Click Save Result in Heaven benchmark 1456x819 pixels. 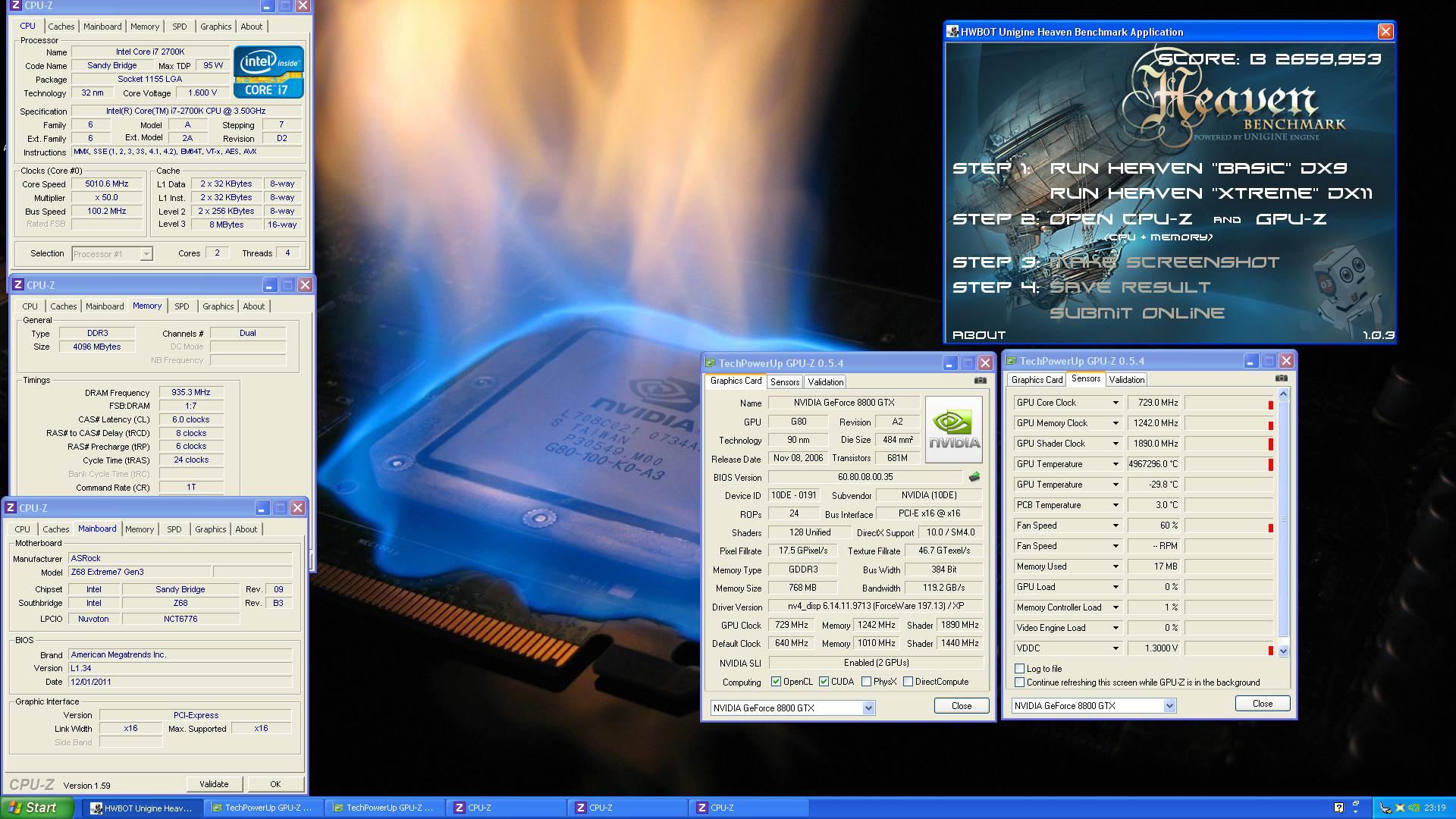[x=1130, y=287]
